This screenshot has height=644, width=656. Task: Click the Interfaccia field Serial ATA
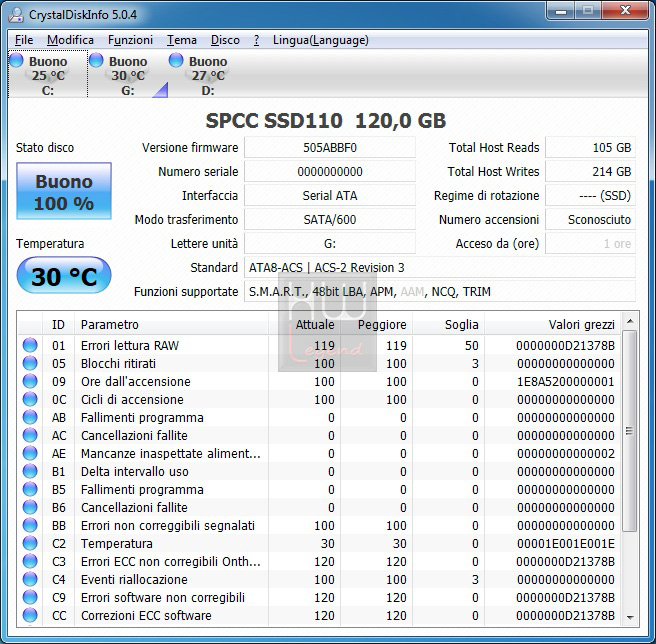pos(330,195)
